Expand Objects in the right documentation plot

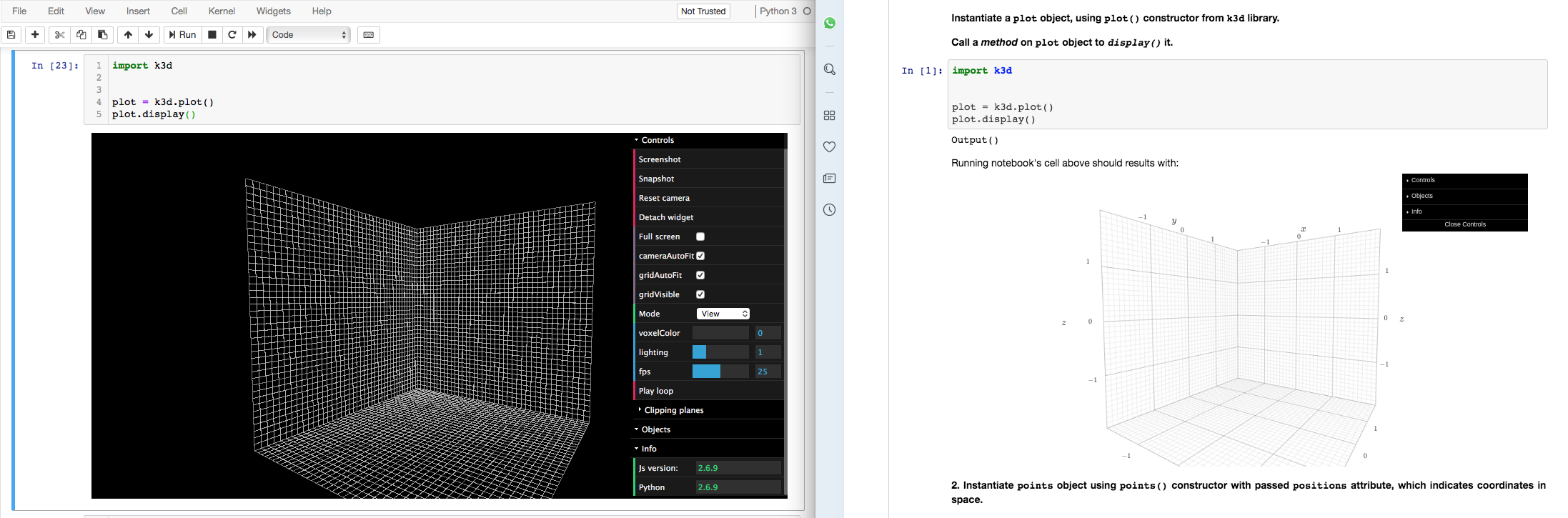(x=1464, y=196)
